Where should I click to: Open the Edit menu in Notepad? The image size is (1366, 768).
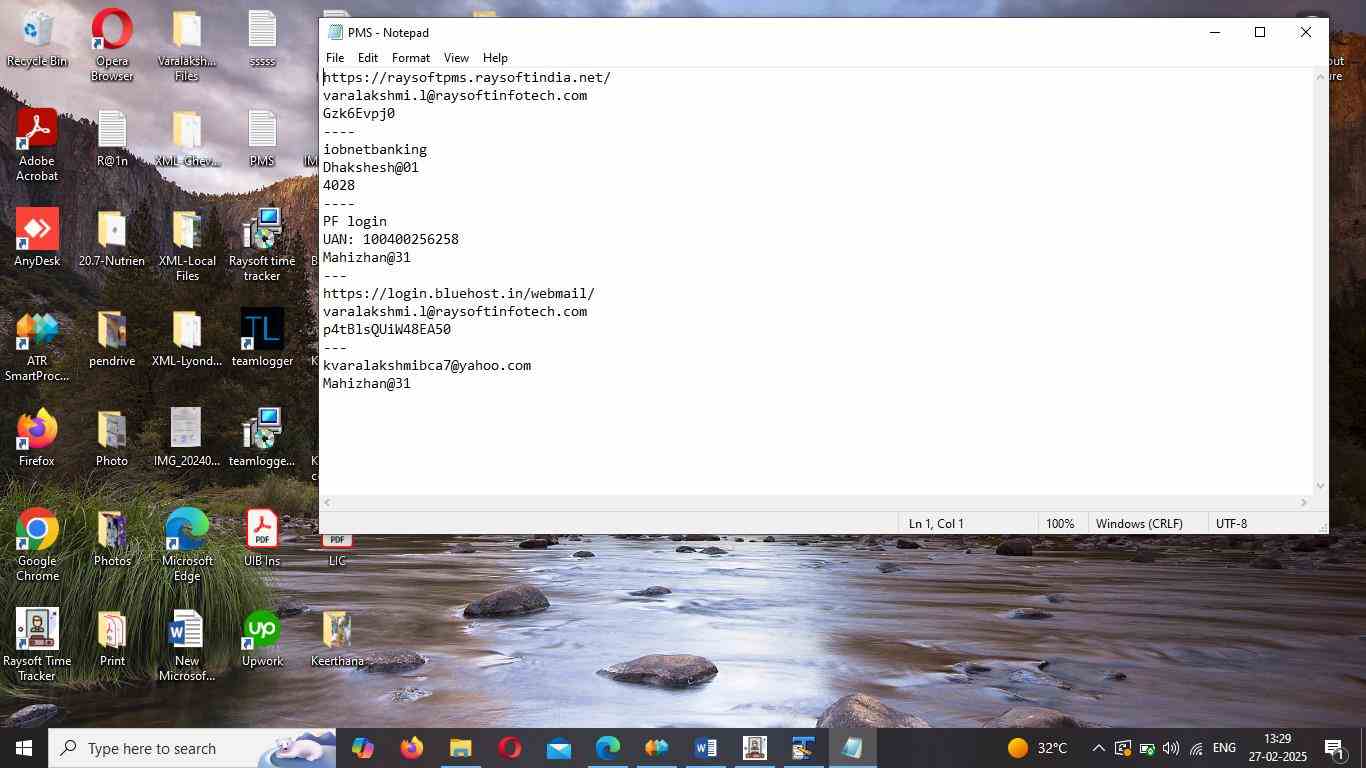(x=368, y=58)
